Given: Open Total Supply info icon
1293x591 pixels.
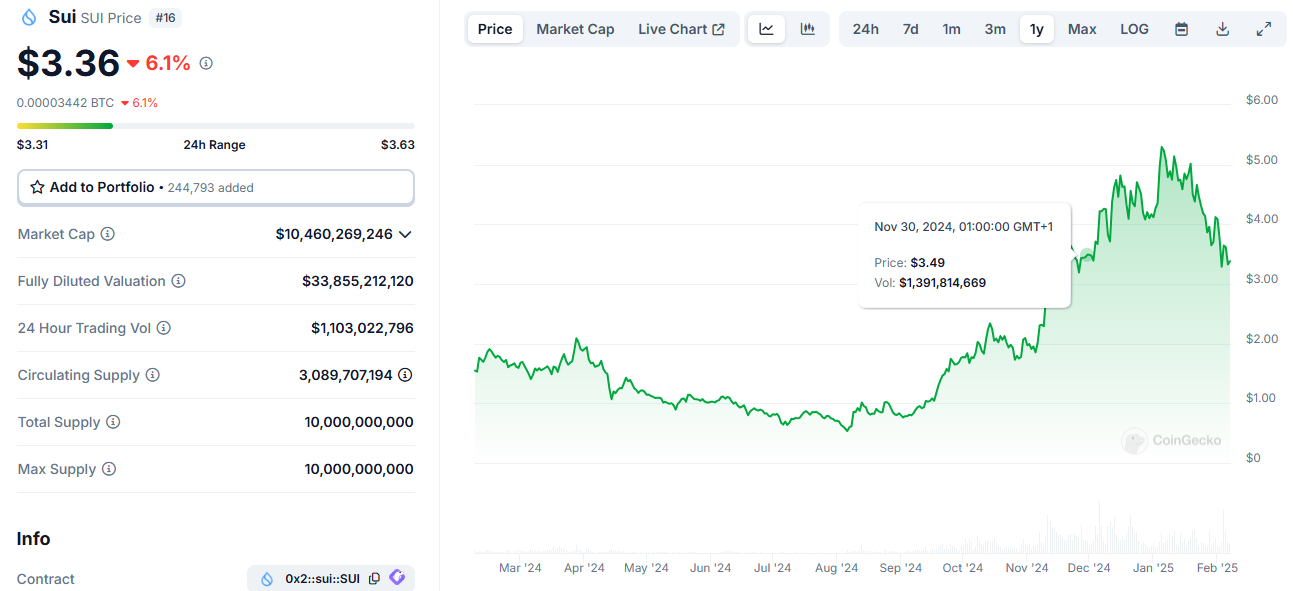Looking at the screenshot, I should (x=113, y=422).
